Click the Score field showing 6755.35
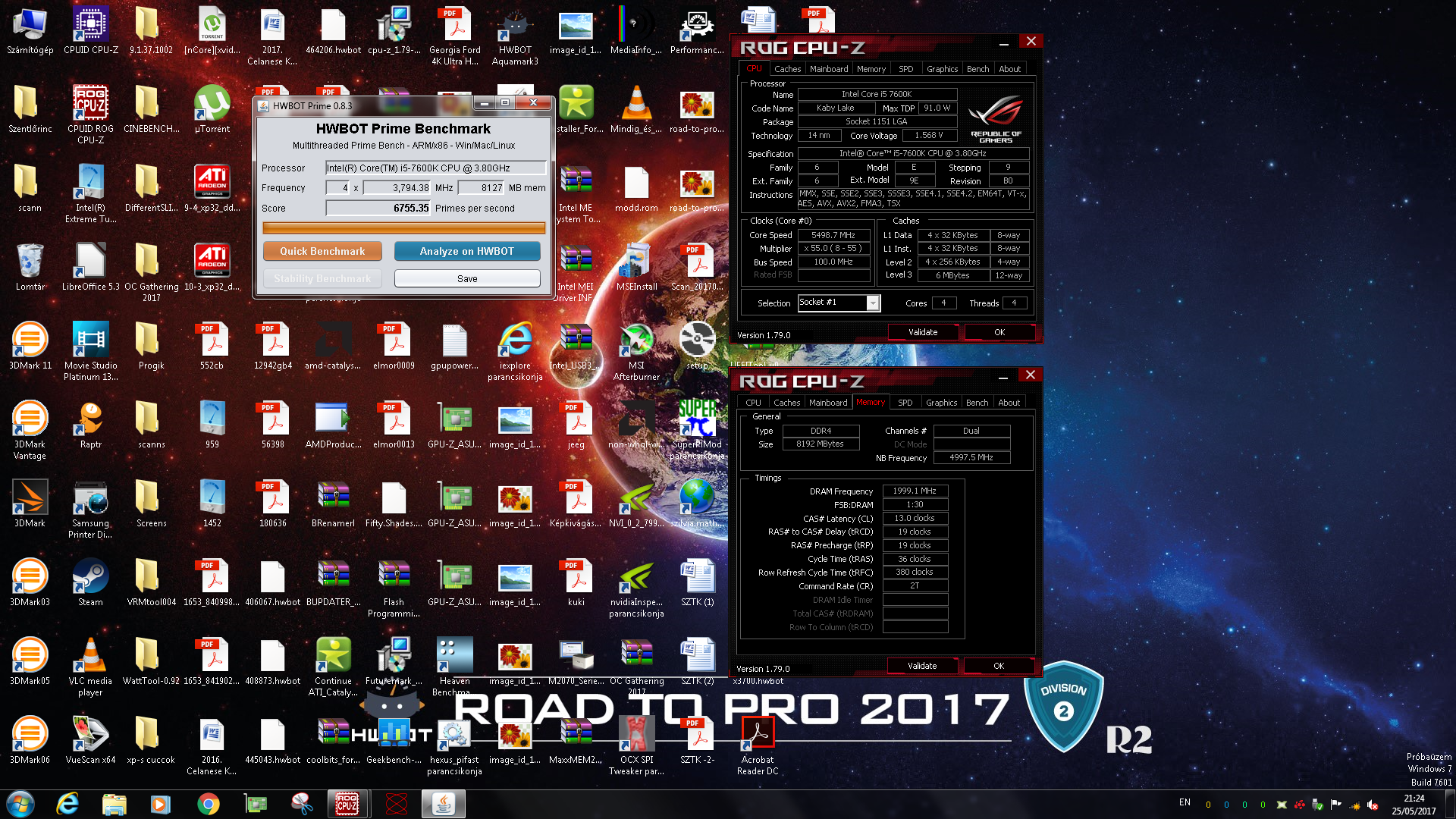 (x=378, y=208)
